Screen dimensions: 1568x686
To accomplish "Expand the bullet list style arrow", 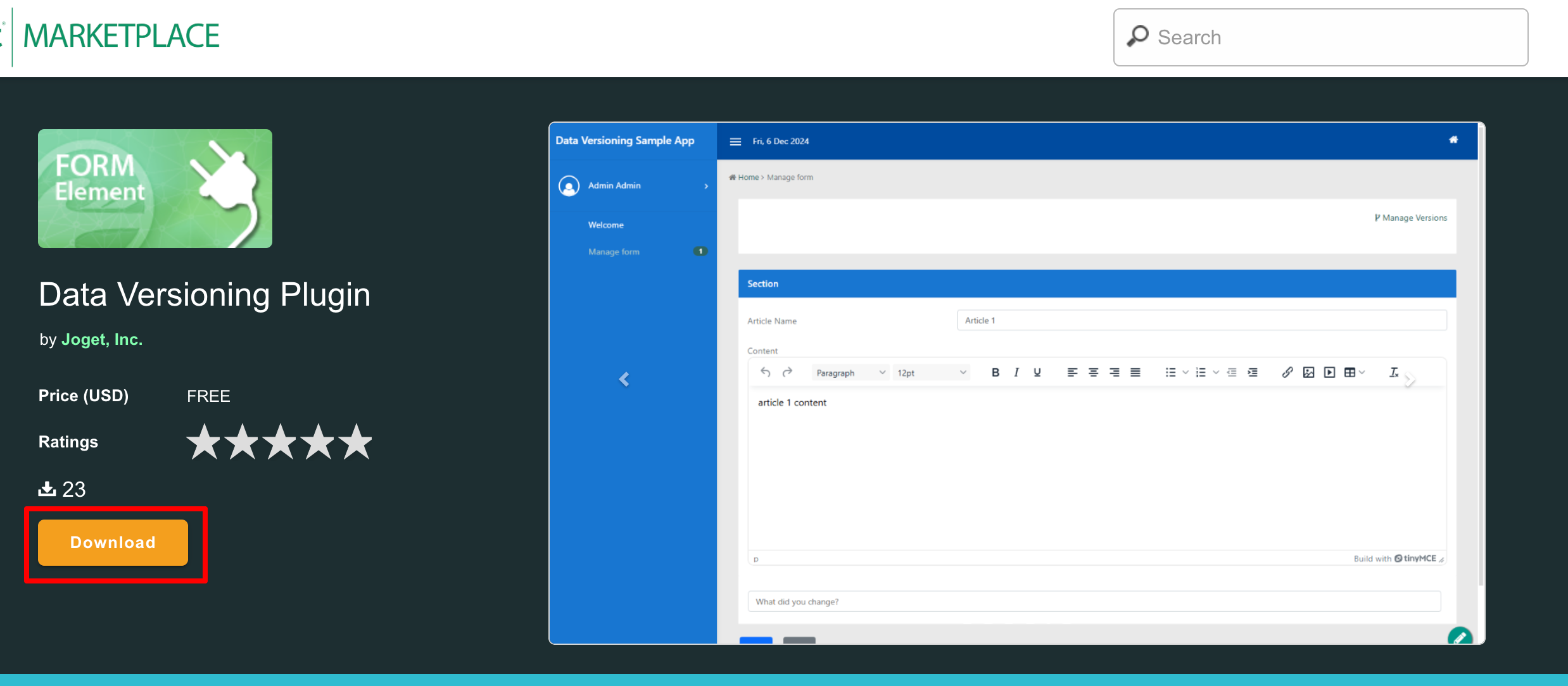I will [1185, 372].
